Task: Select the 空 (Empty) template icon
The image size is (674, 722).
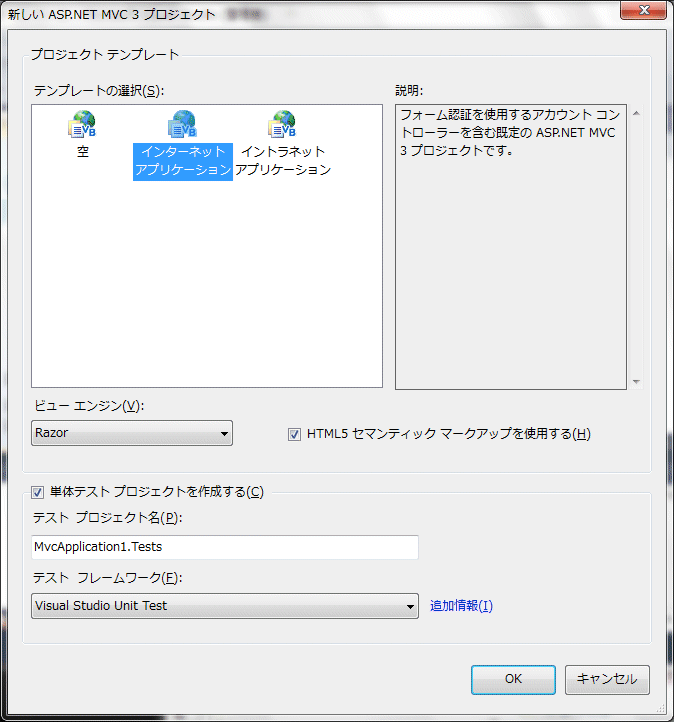Action: tap(82, 124)
